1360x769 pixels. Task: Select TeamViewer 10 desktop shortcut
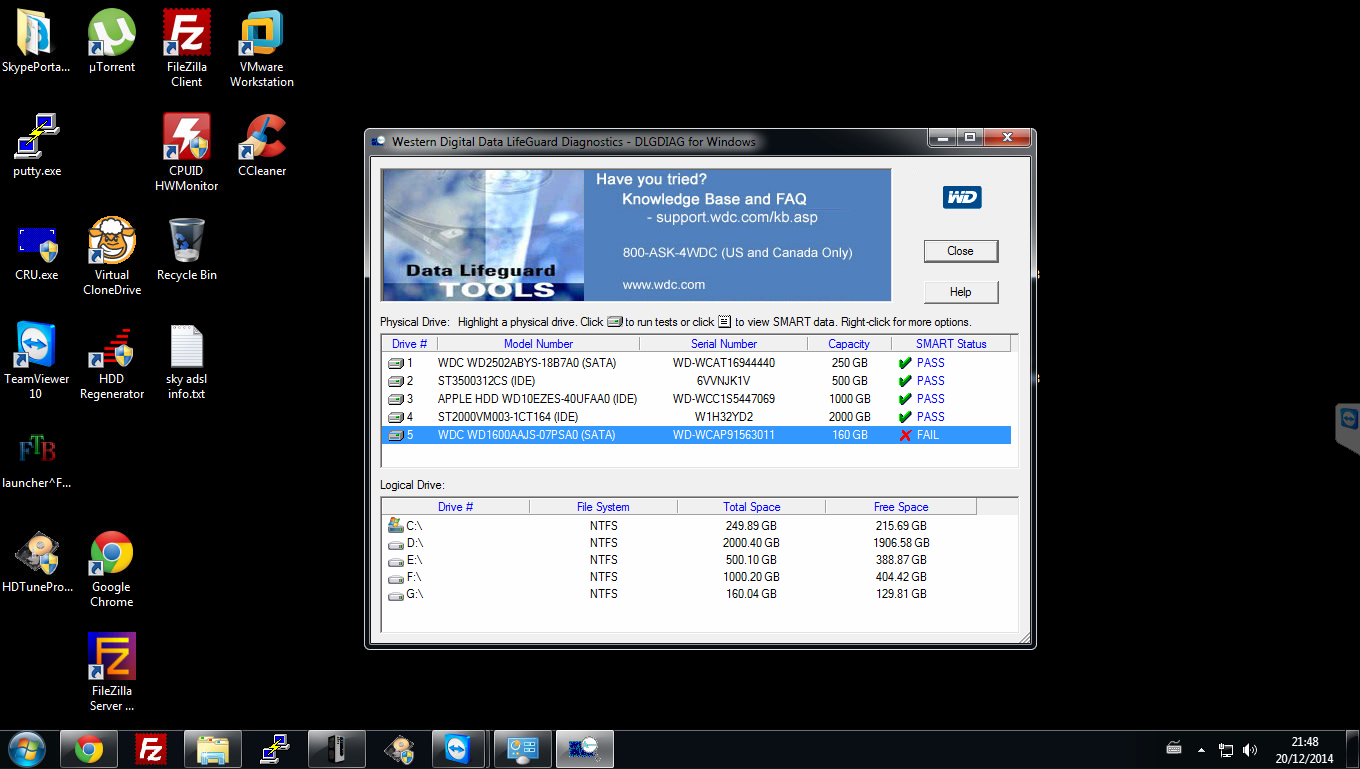[37, 361]
